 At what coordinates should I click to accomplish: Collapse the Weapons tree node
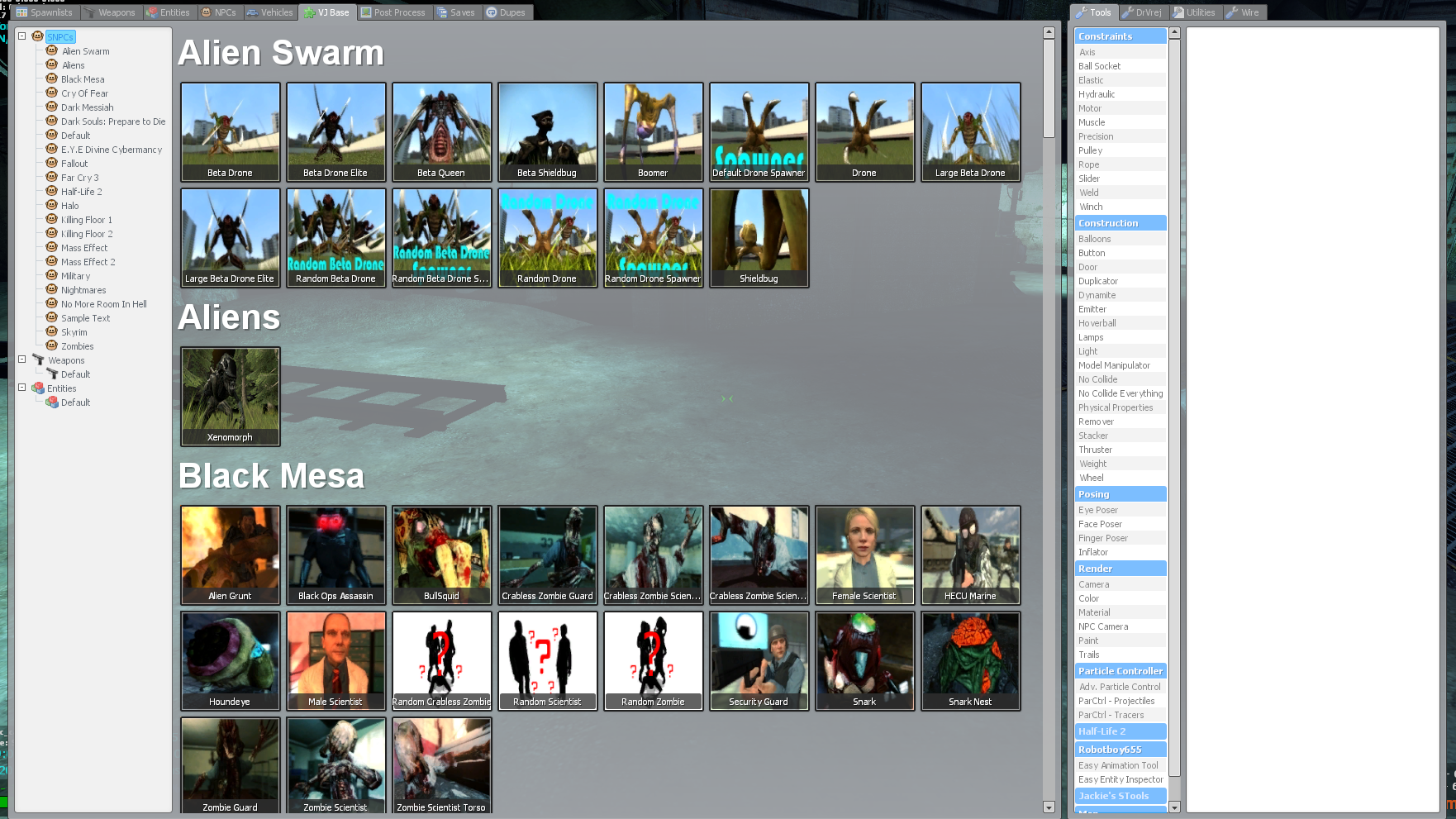[x=22, y=360]
